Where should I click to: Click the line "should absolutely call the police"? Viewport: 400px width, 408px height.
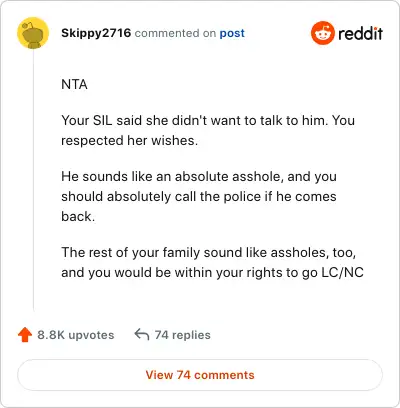click(199, 196)
